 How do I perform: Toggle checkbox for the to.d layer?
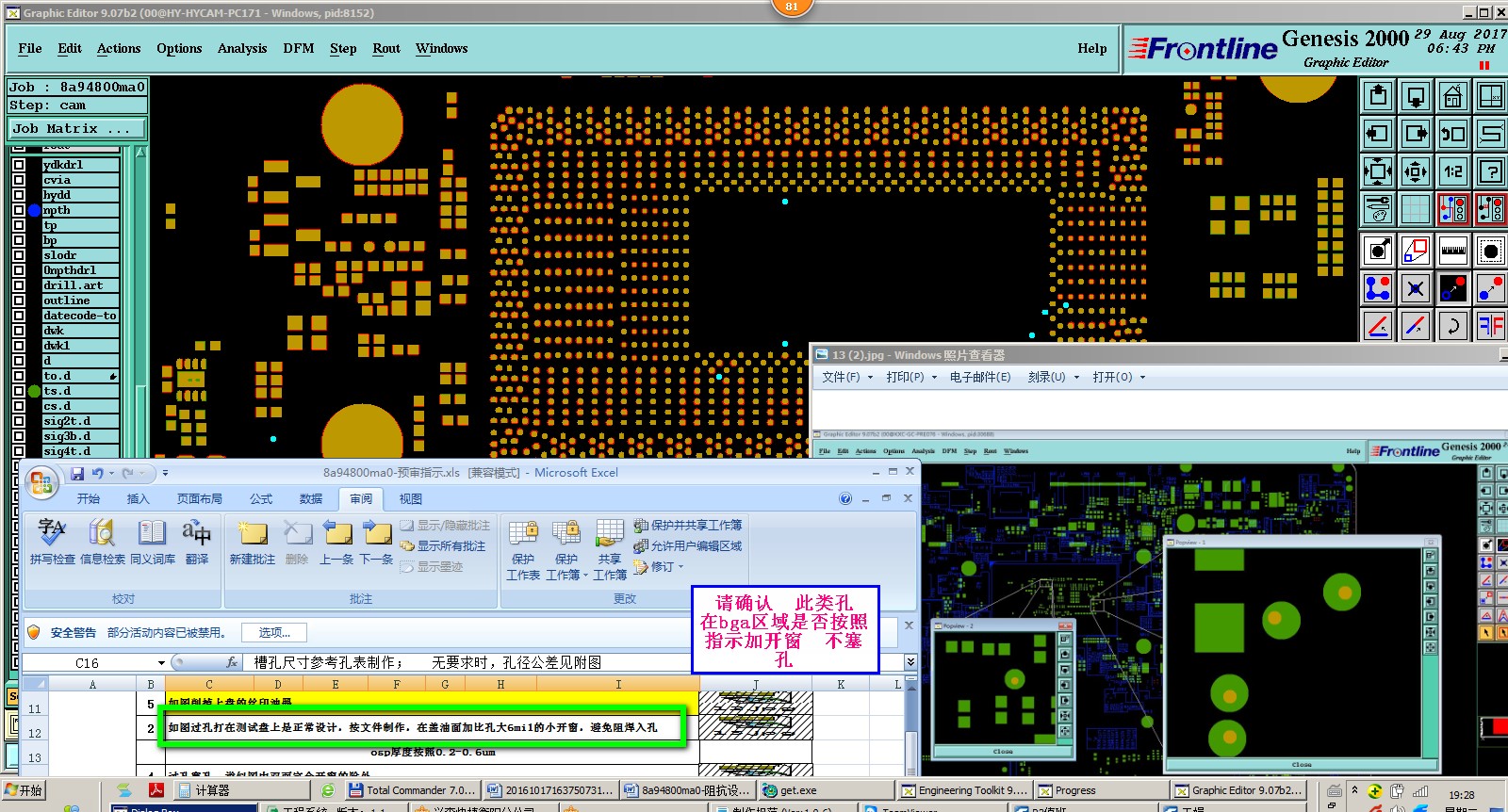[19, 376]
